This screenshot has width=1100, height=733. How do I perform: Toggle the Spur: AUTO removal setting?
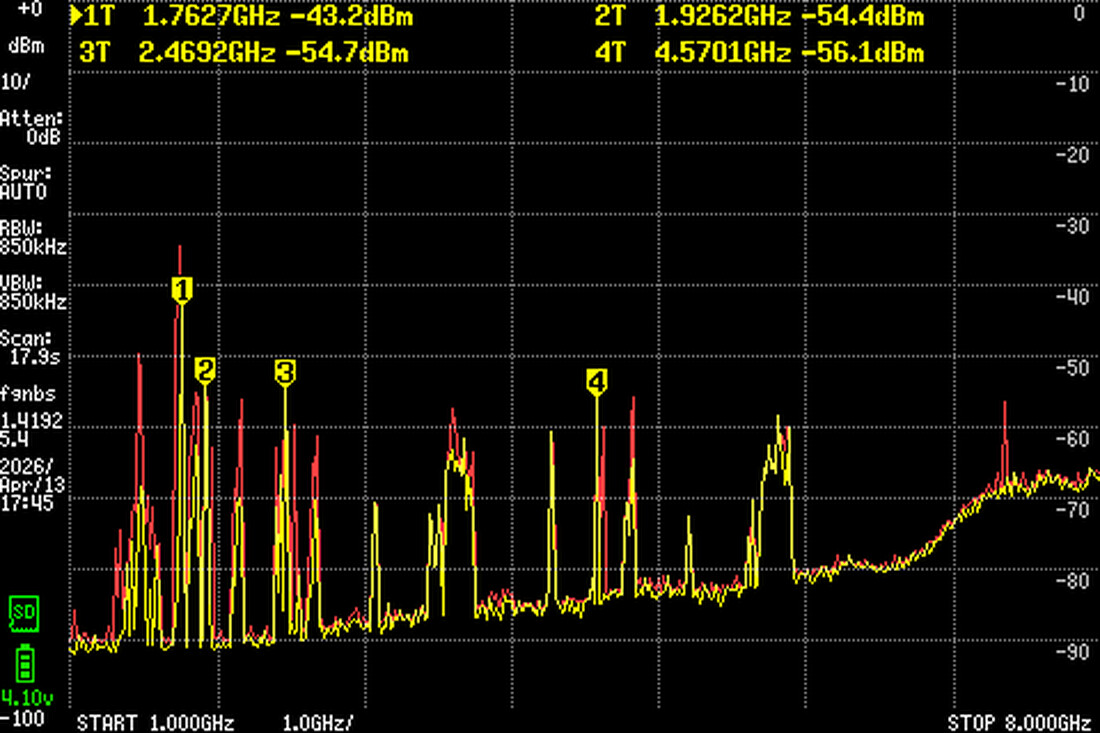tap(24, 180)
